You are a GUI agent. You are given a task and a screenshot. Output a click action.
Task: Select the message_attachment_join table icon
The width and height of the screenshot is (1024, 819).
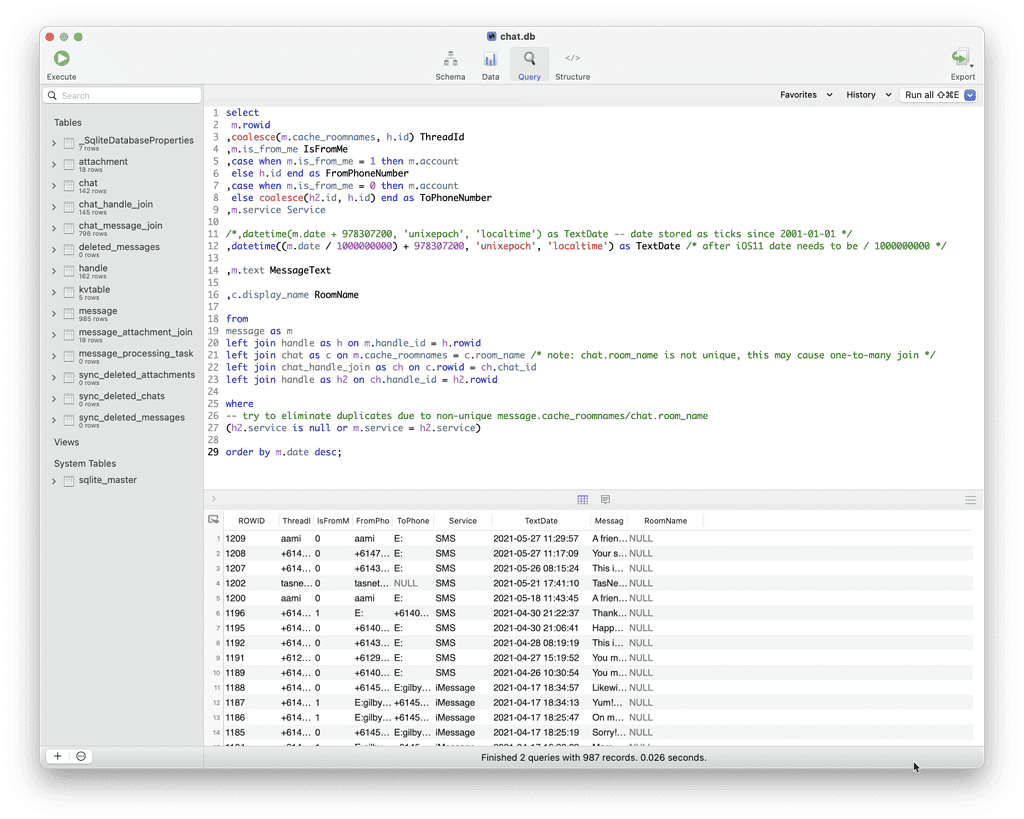coord(69,335)
